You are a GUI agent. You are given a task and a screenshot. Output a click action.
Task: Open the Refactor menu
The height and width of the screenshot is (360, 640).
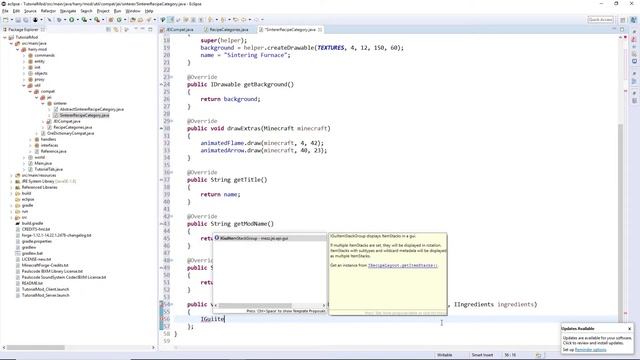click(x=48, y=11)
